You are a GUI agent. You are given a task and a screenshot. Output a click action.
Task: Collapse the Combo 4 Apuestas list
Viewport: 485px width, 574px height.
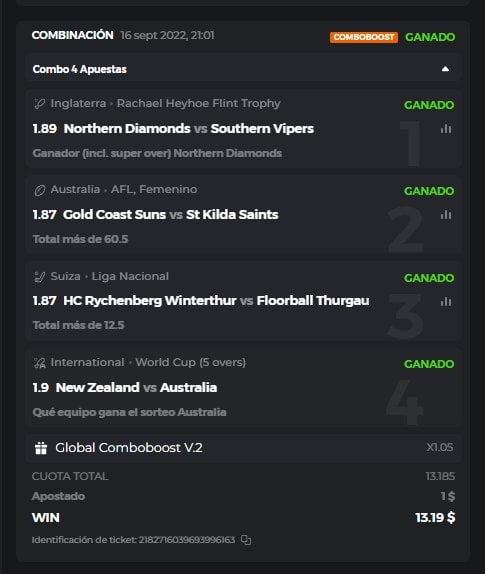coord(445,69)
